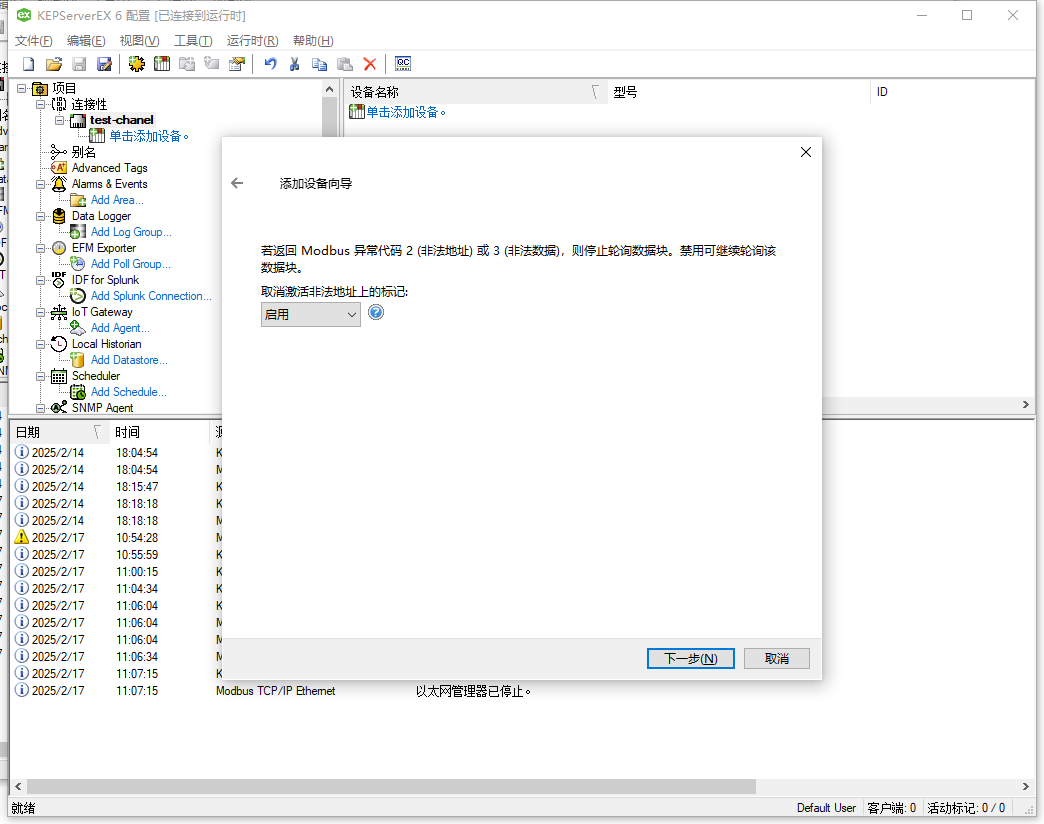Viewport: 1044px width, 824px height.
Task: Collapse the Data Logger tree node
Action: coord(41,216)
